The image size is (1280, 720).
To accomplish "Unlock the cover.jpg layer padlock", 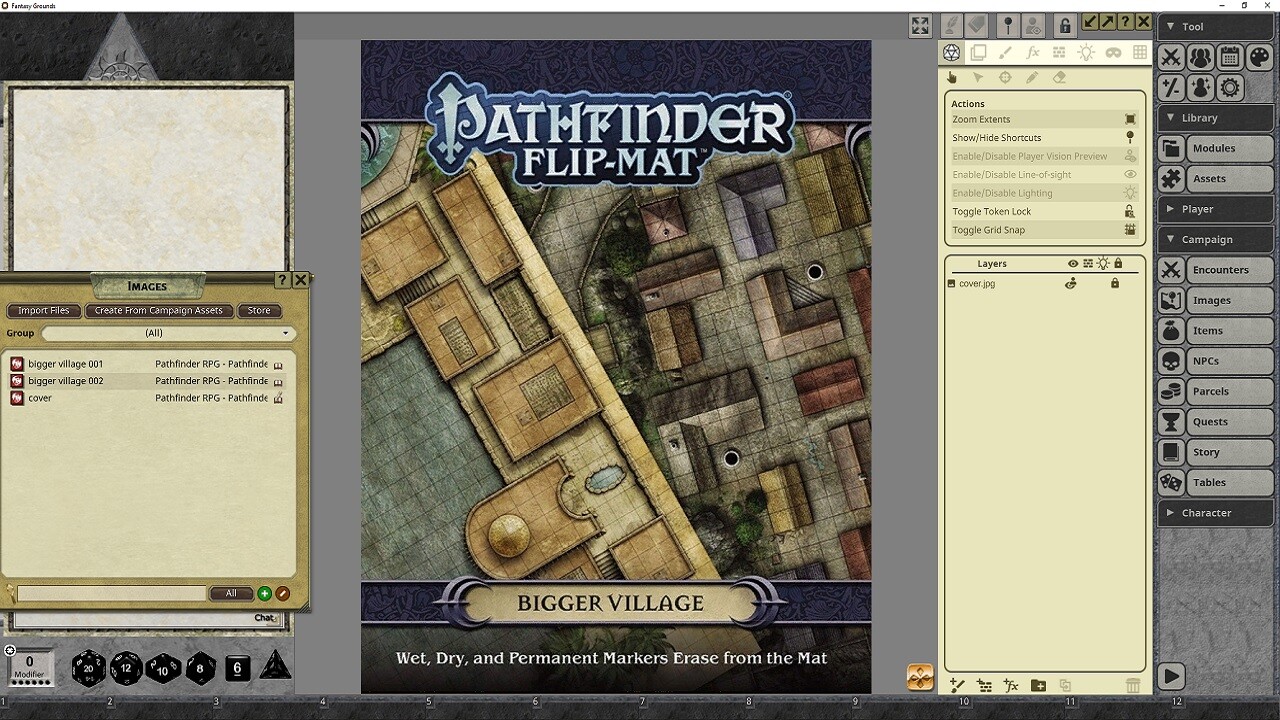I will click(1115, 283).
